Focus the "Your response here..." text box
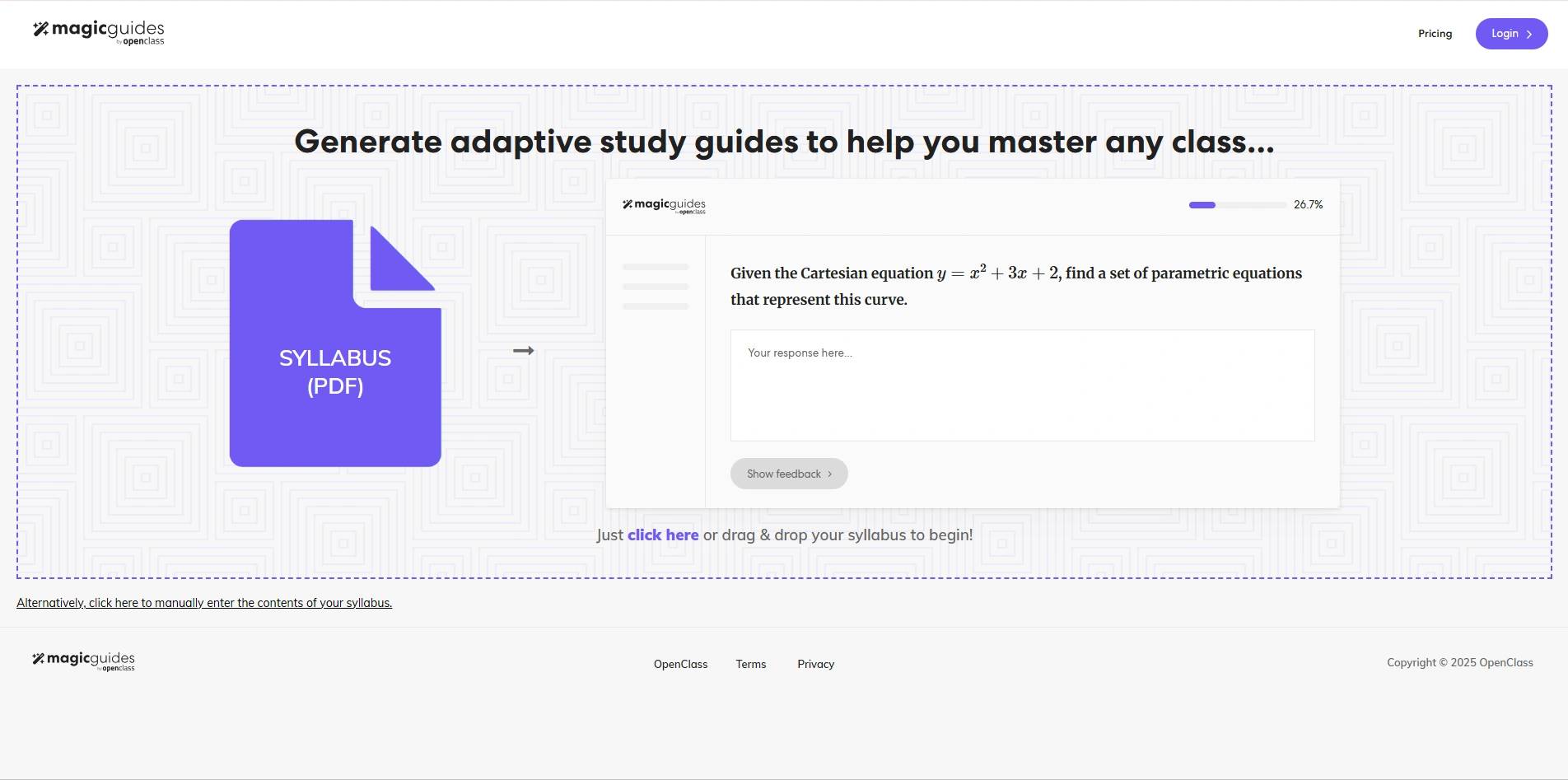 point(1022,385)
